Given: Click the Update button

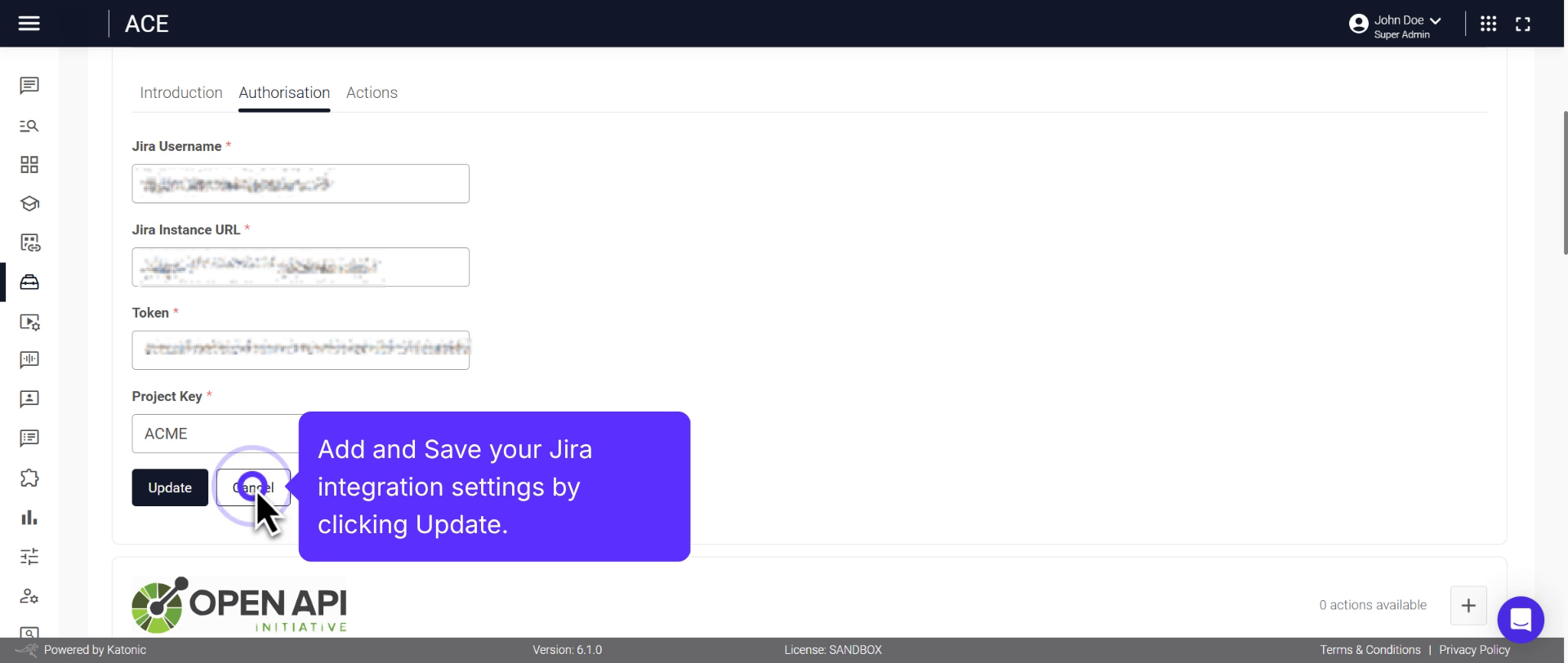Looking at the screenshot, I should tap(170, 487).
